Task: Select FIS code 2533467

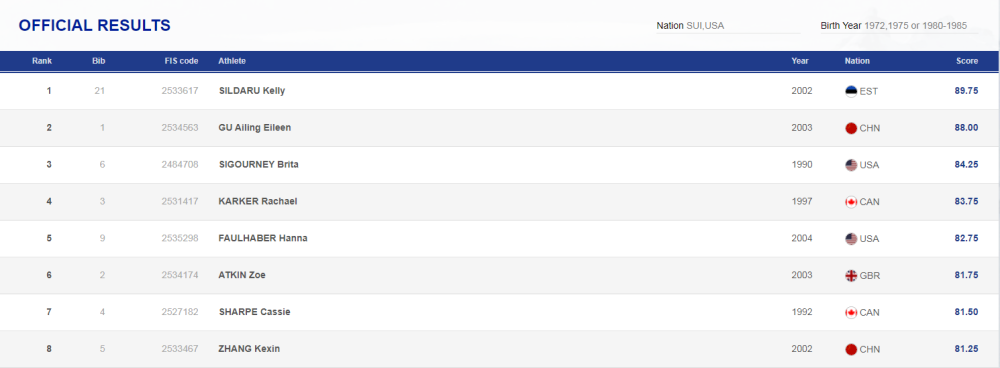Action: point(180,350)
